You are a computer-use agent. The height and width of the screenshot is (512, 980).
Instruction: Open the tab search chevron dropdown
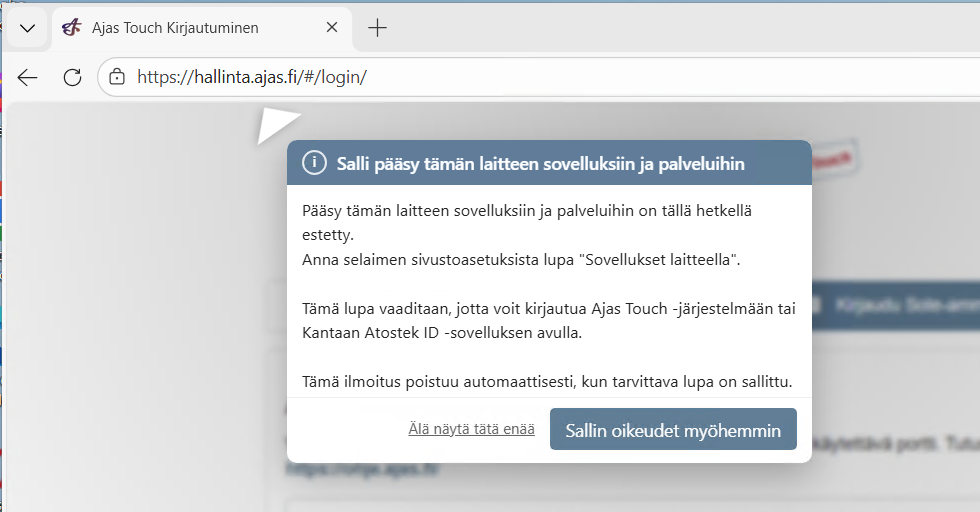tap(27, 28)
